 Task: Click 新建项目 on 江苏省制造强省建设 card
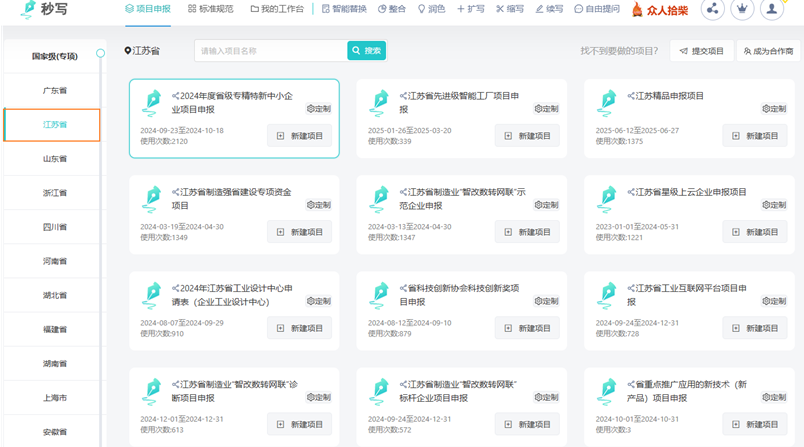299,232
